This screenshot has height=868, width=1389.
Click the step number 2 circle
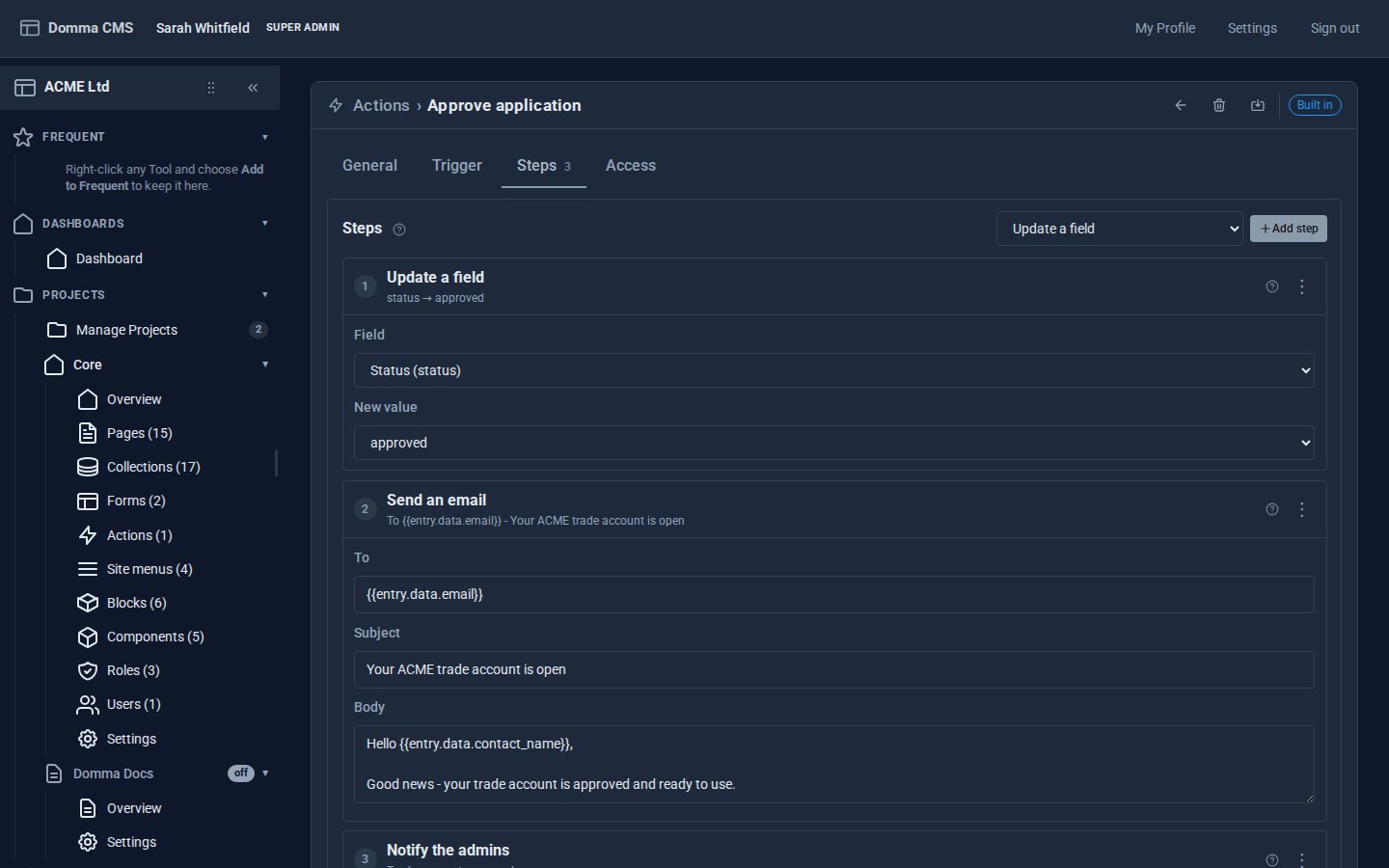click(x=365, y=509)
